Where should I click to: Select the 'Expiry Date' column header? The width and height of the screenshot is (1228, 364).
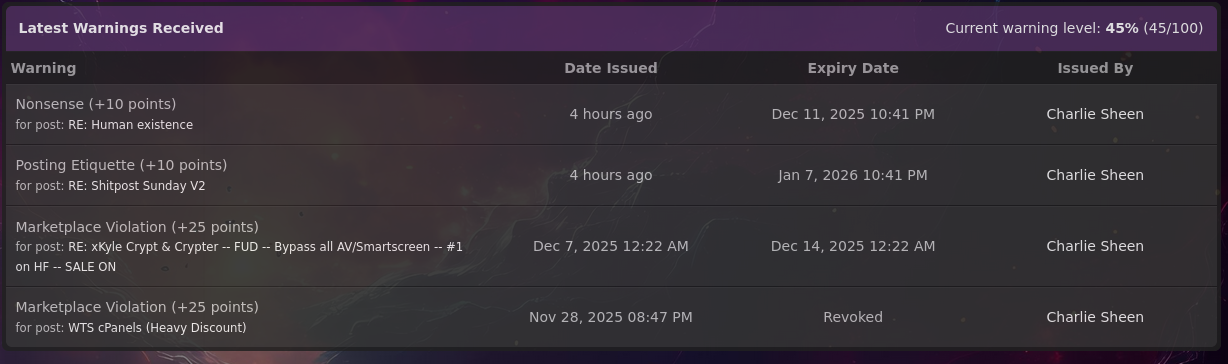[x=853, y=68]
